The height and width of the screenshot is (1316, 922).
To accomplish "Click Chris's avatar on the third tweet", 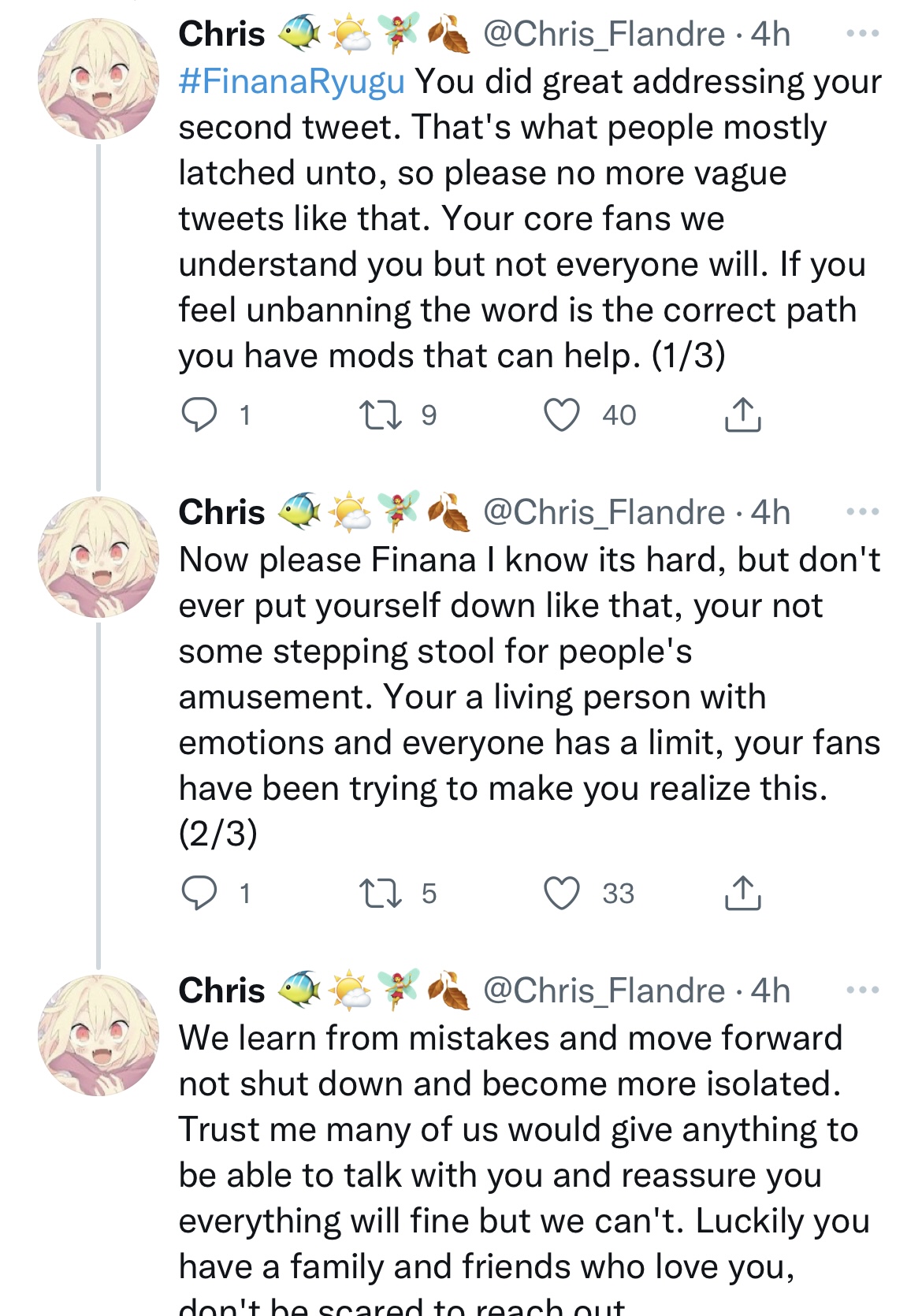I will pos(98,1035).
